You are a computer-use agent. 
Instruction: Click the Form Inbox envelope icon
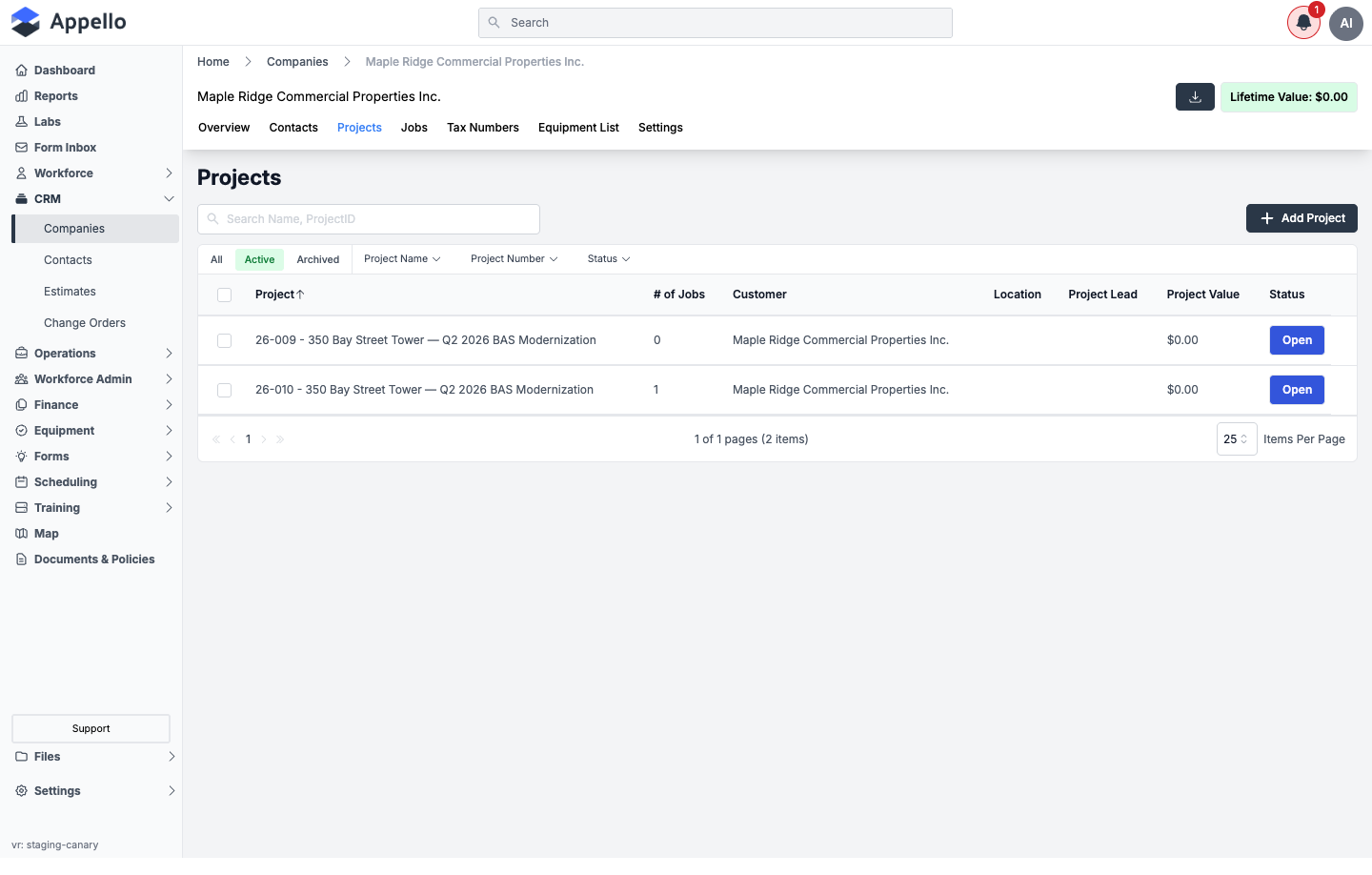tap(21, 148)
